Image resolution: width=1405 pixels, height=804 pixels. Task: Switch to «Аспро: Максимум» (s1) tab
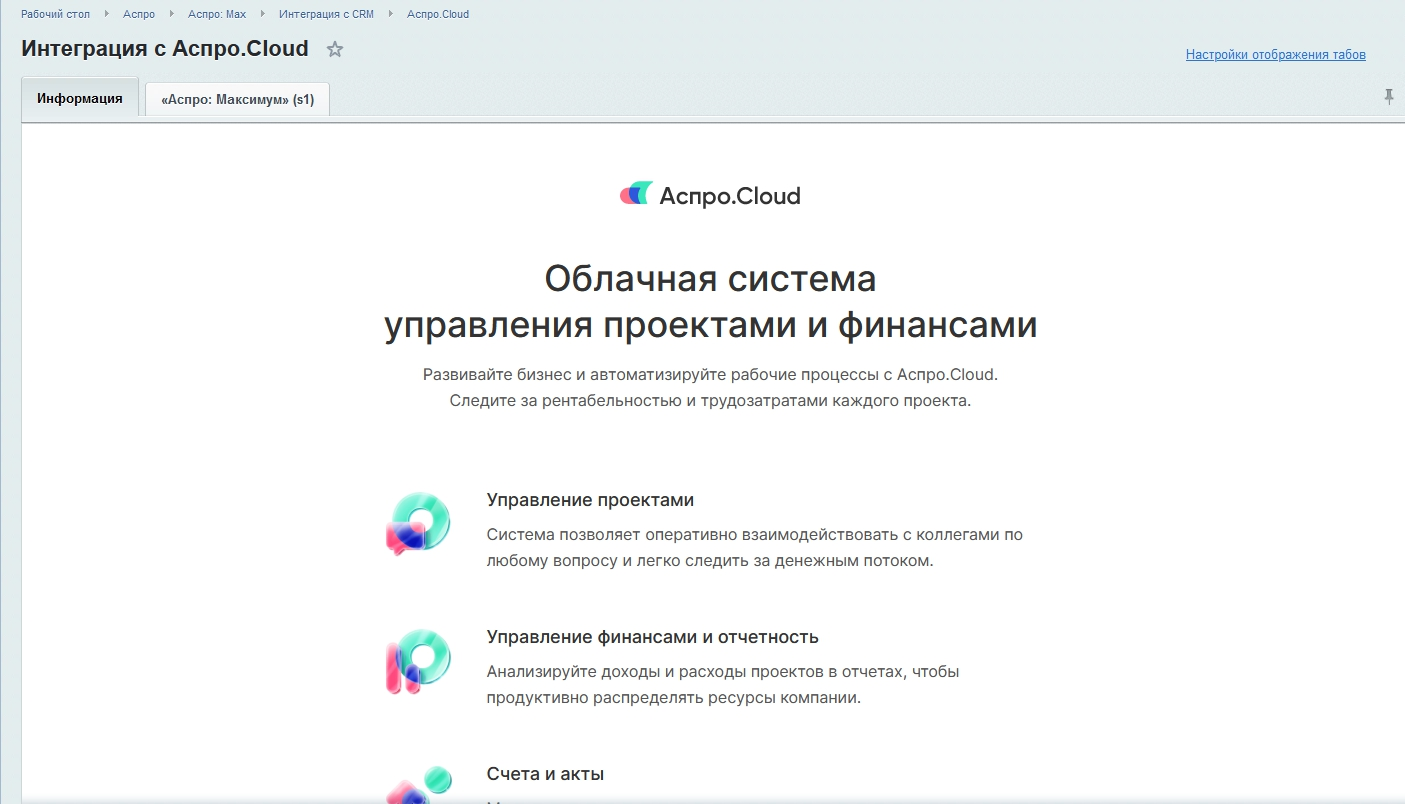[237, 100]
